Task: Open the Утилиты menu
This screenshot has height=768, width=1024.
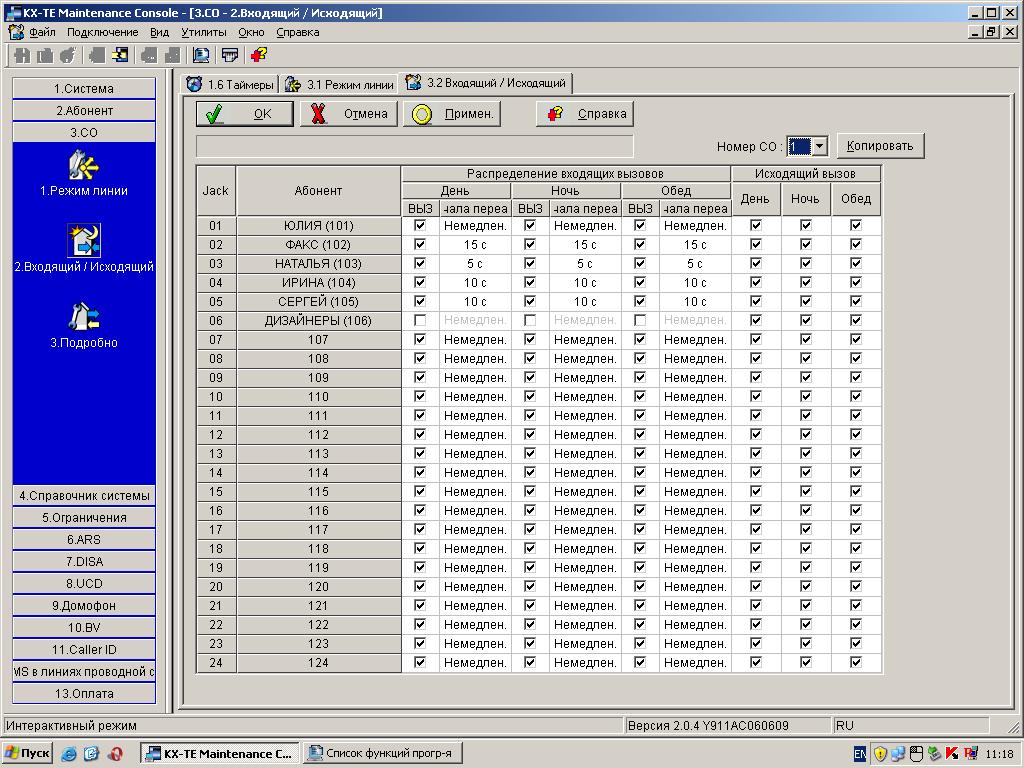Action: pyautogui.click(x=204, y=32)
